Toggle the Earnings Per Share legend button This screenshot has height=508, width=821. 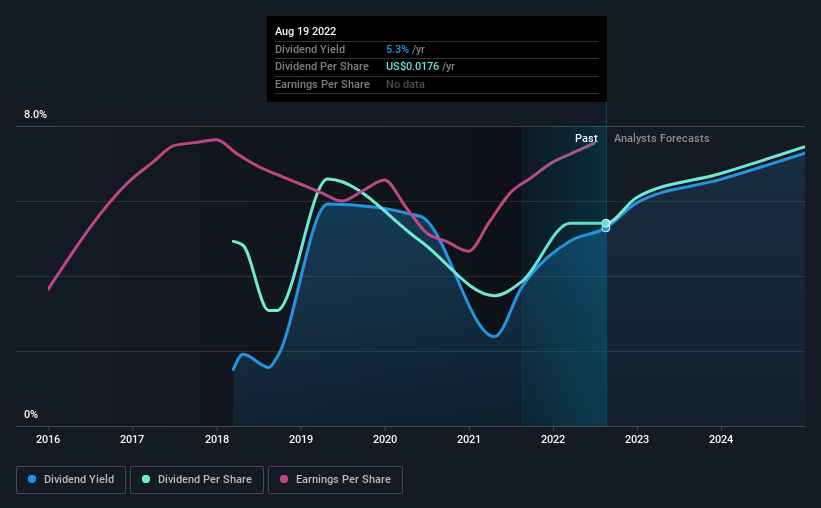pos(335,480)
